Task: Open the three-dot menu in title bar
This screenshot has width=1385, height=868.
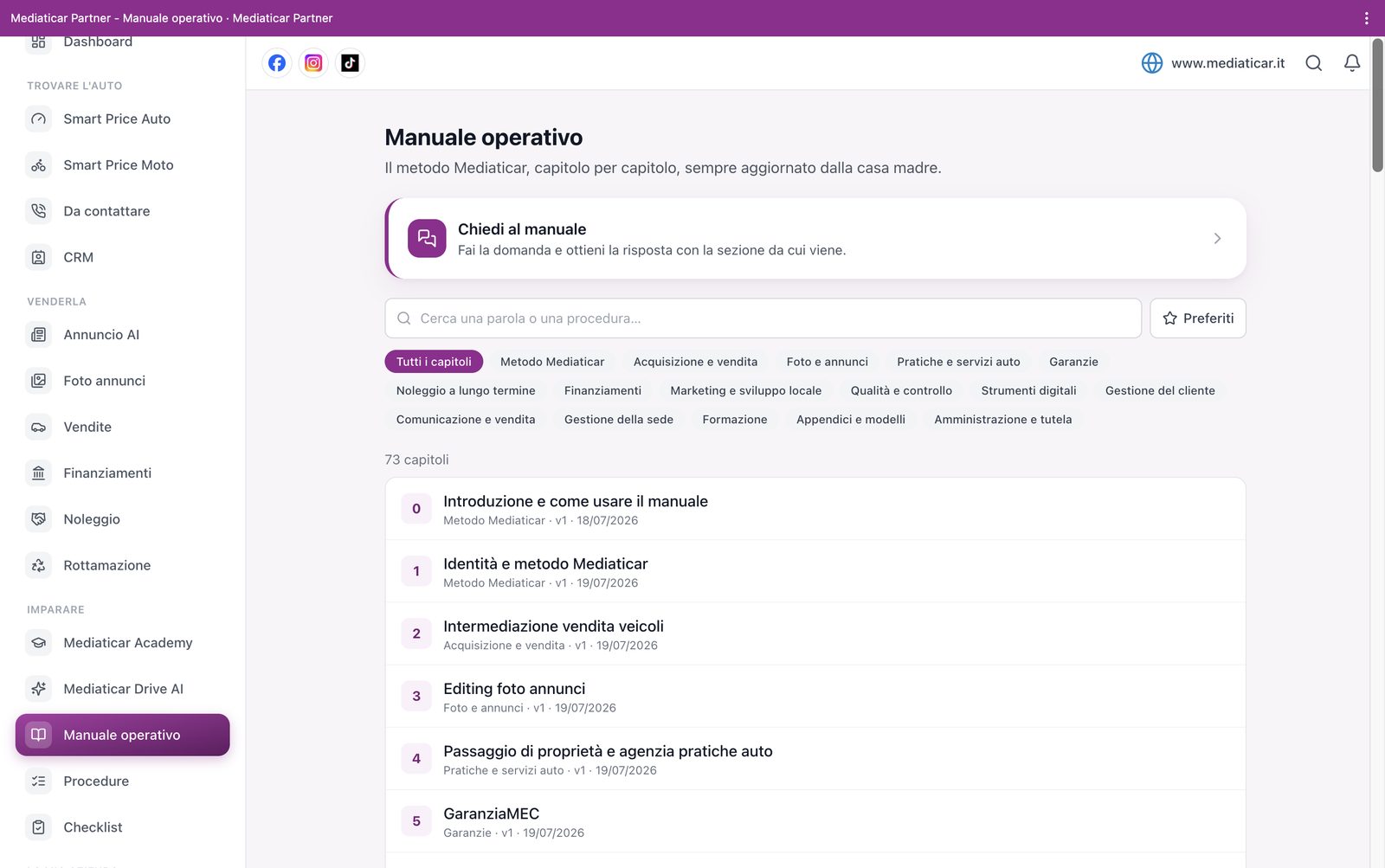Action: pyautogui.click(x=1367, y=18)
